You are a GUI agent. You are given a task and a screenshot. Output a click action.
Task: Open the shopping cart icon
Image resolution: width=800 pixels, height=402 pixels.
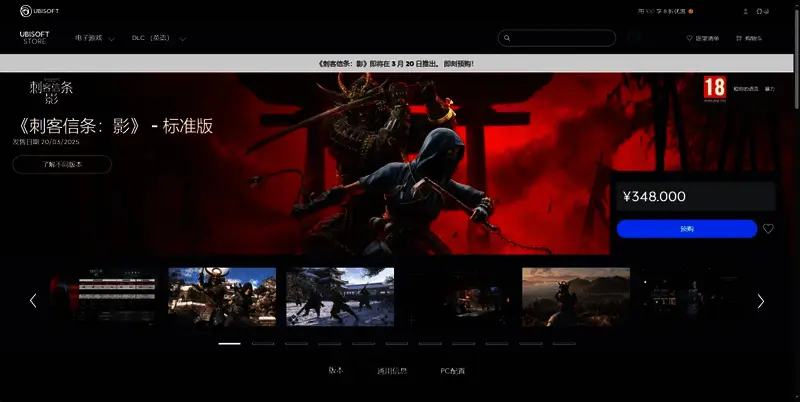coord(740,38)
